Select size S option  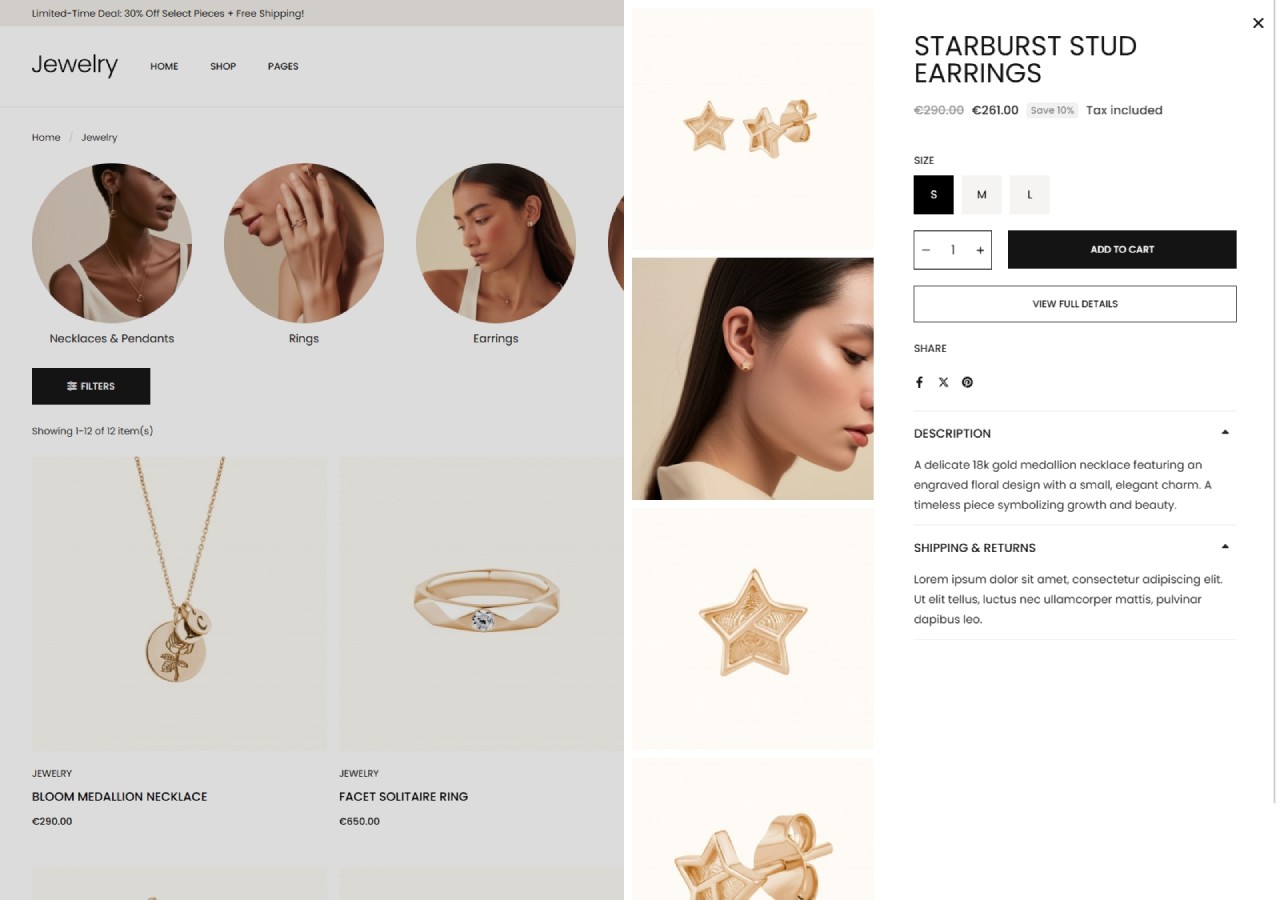[x=933, y=195]
